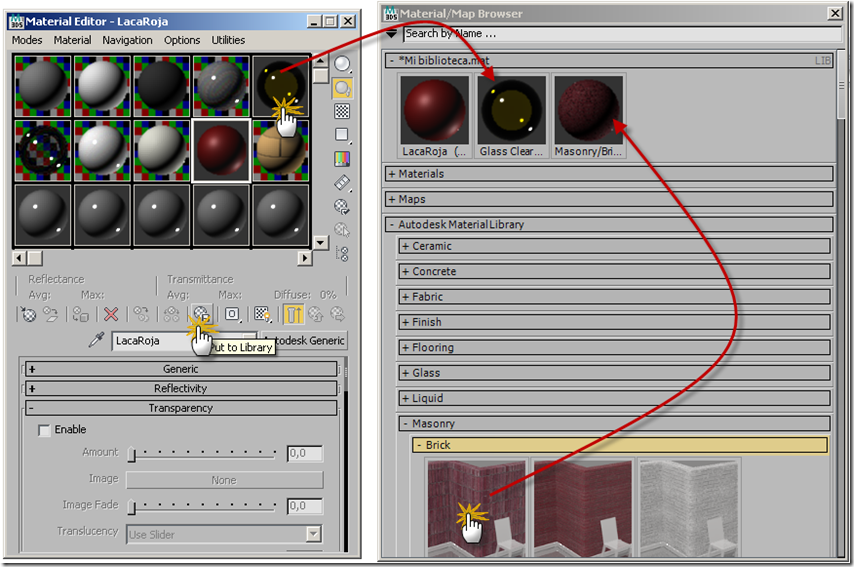854x567 pixels.
Task: Click the Search by Name field
Action: [622, 34]
